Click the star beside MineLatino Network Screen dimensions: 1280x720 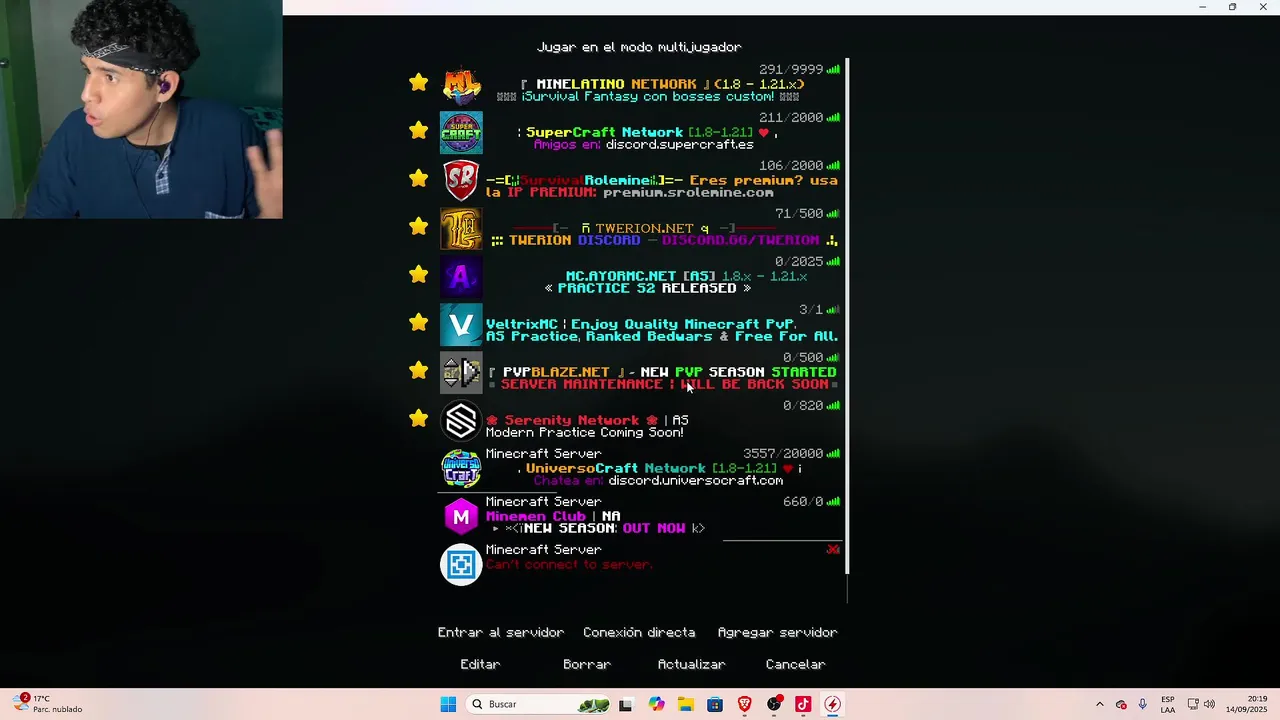point(418,82)
